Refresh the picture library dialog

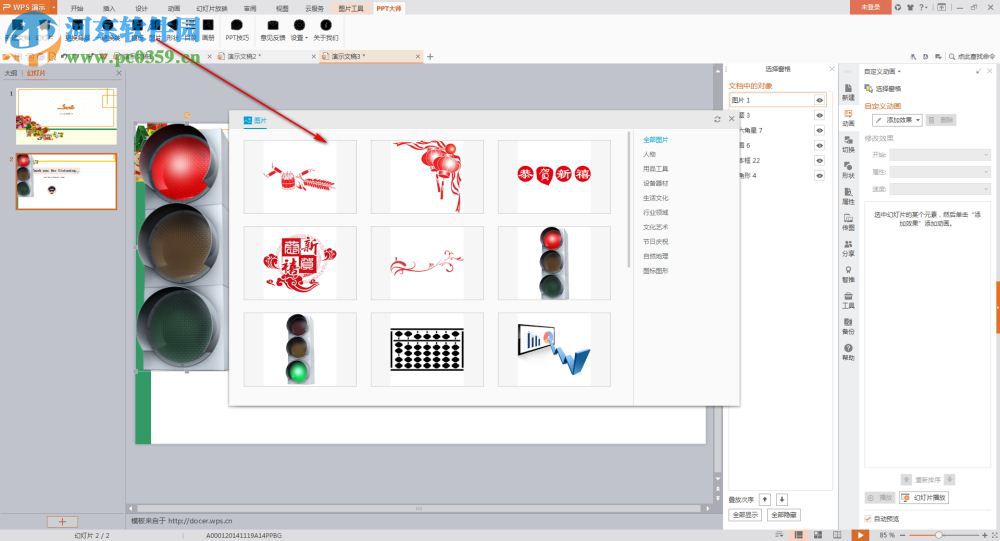click(x=717, y=119)
